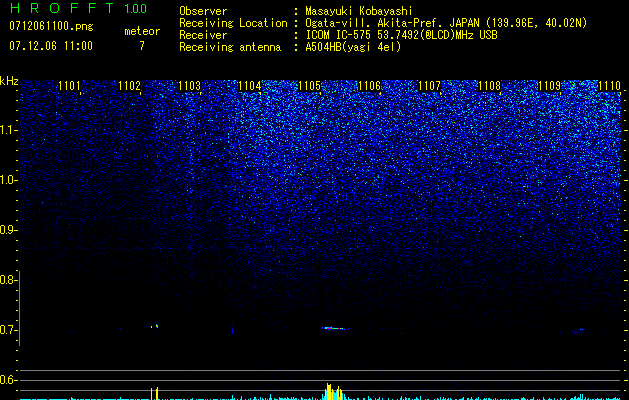Click the 1108 time marker
The image size is (629, 400).
pyautogui.click(x=489, y=86)
